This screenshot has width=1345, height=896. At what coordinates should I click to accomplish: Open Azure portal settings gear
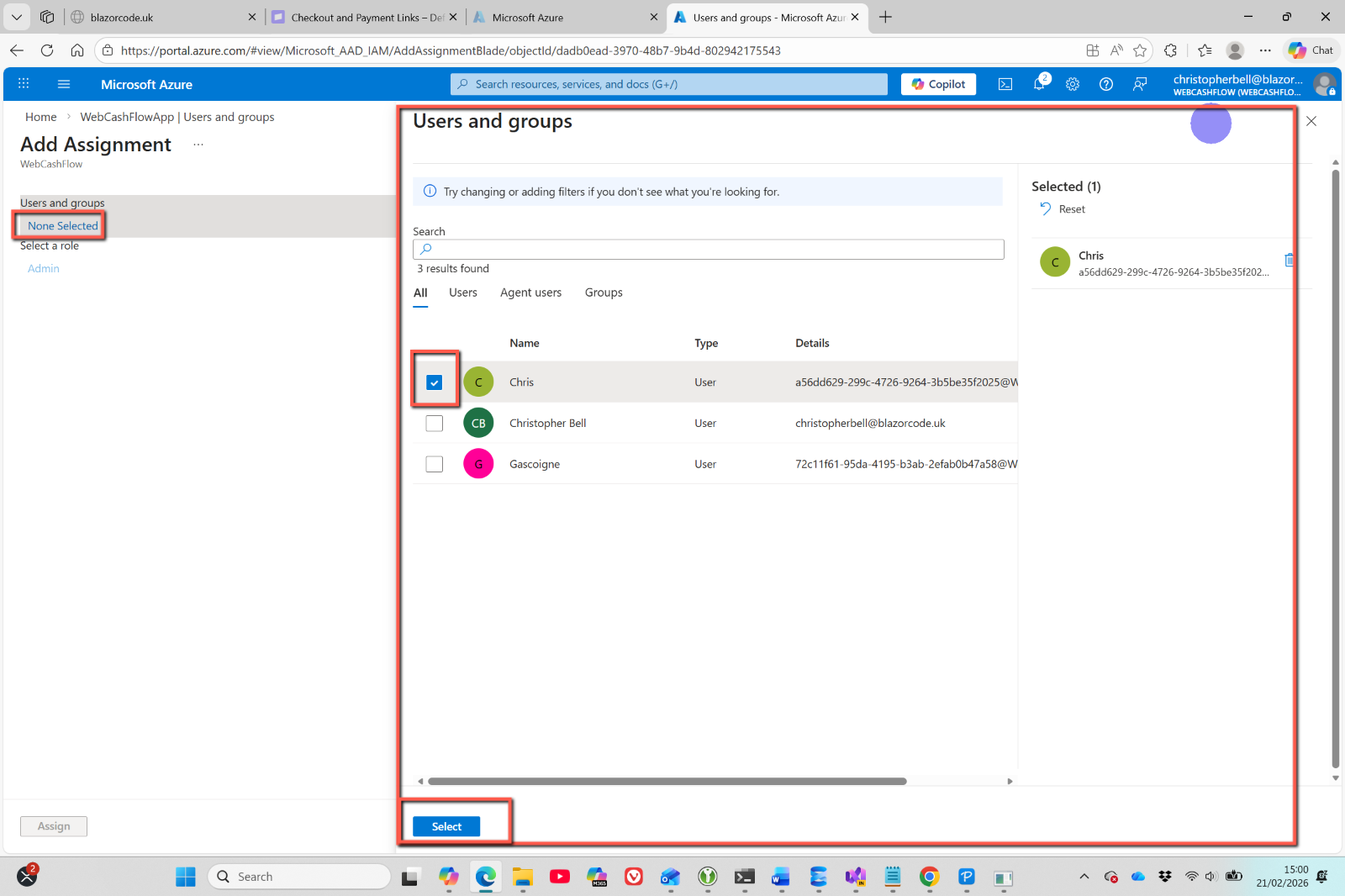[1073, 84]
